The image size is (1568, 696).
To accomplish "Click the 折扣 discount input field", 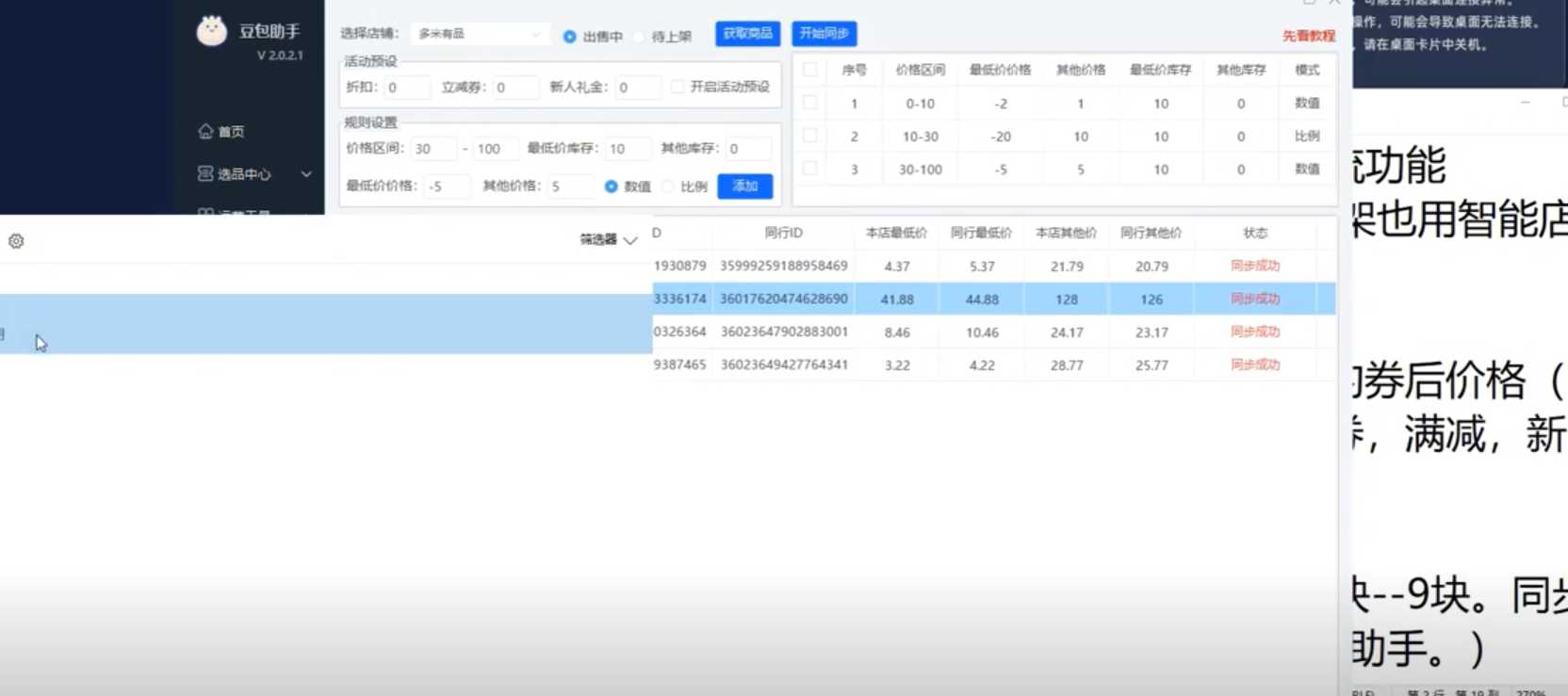I will [407, 88].
